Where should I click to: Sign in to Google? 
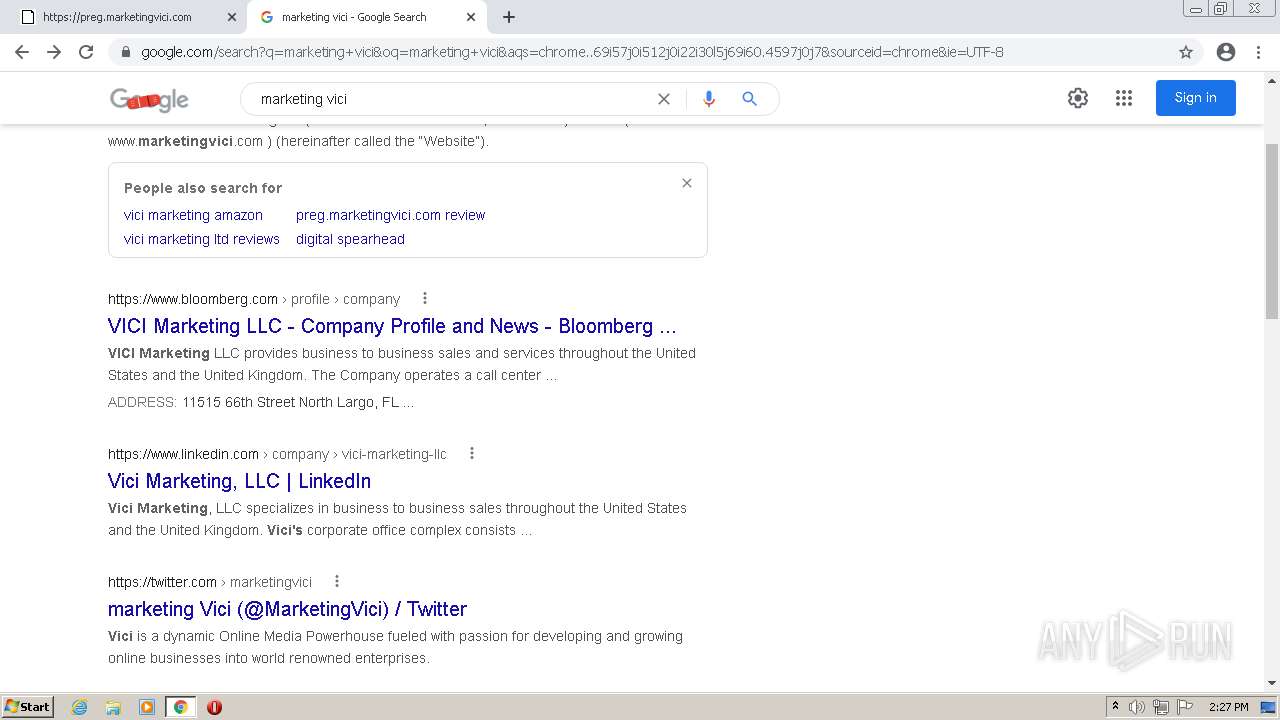1195,98
